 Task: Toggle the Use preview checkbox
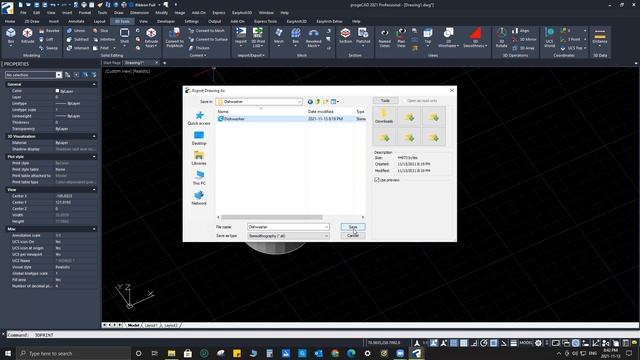pyautogui.click(x=377, y=180)
